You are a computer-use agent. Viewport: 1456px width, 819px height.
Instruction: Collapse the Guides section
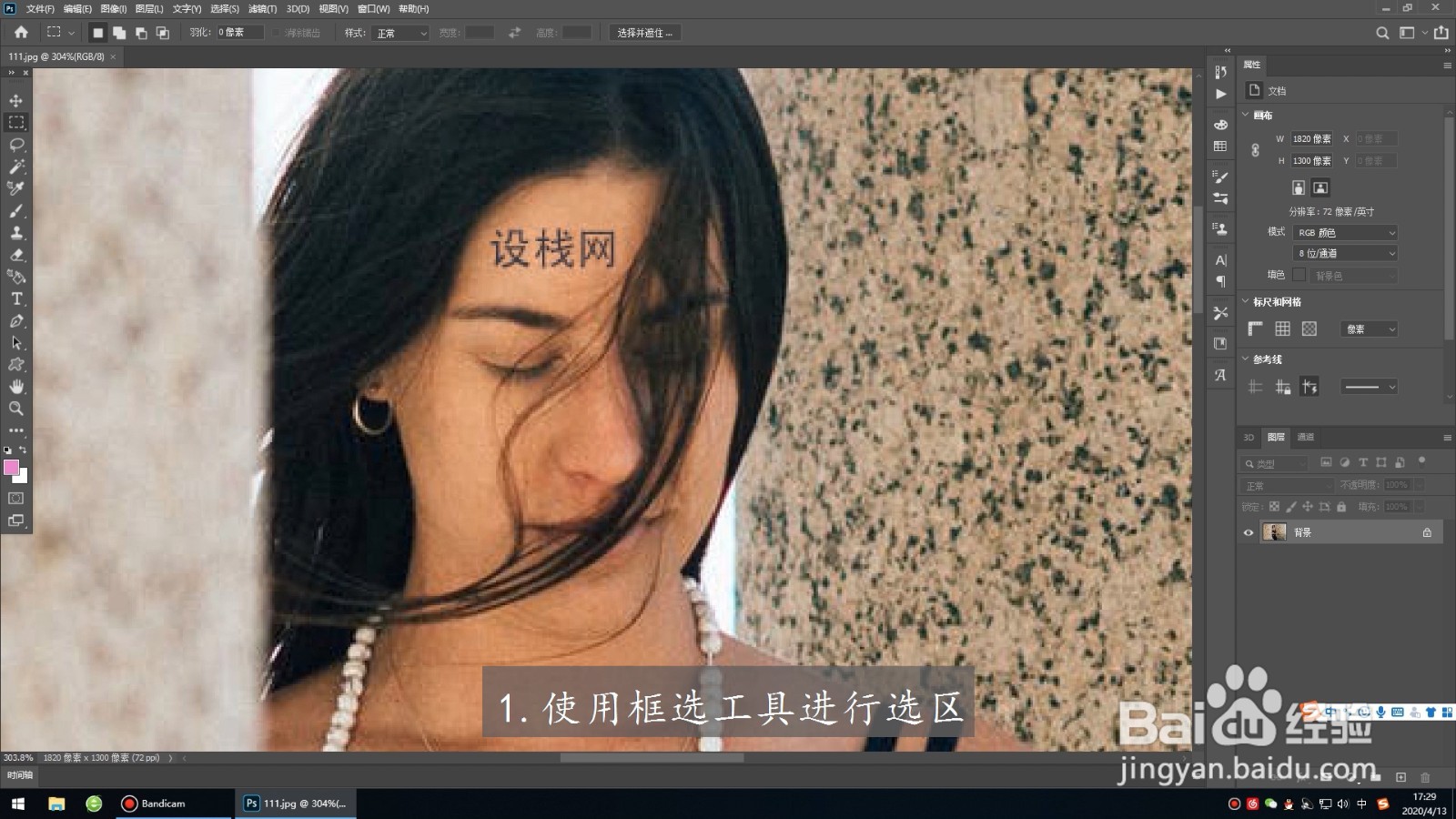1246,359
